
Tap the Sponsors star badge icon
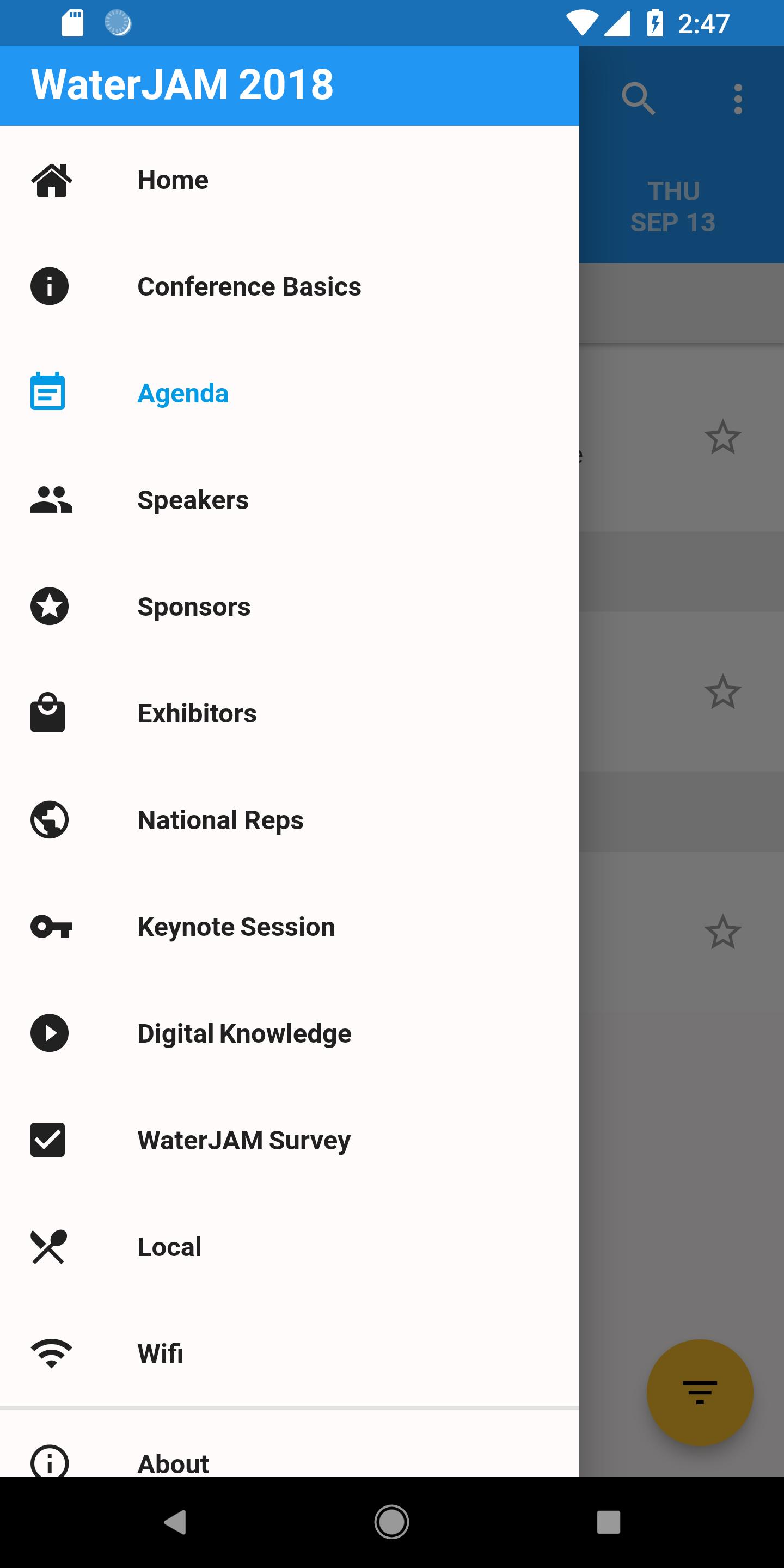50,607
